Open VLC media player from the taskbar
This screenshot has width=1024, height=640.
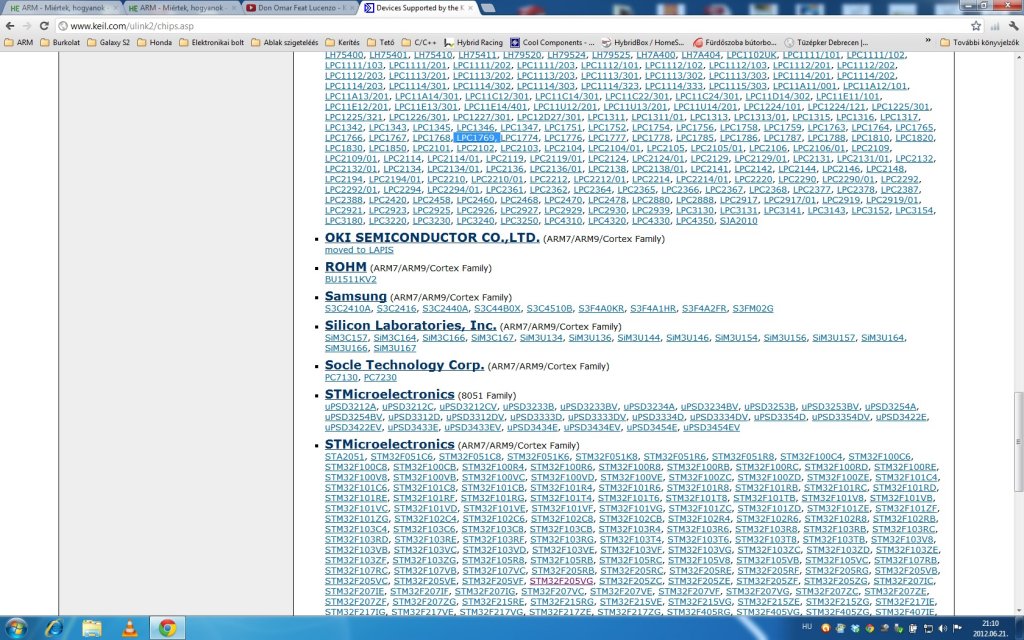tap(129, 628)
